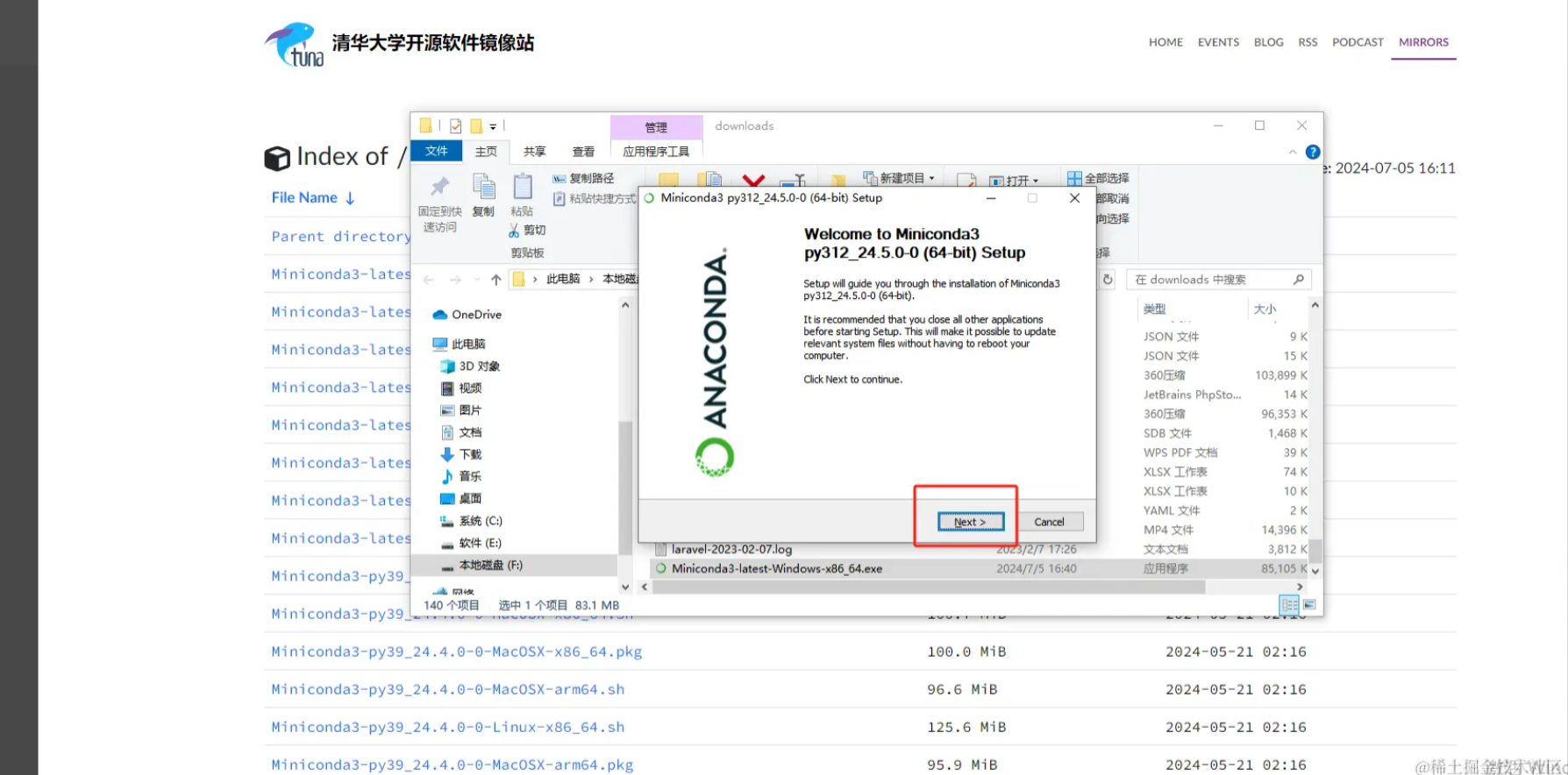Open recent locations dropdown chevron
This screenshot has width=1568, height=775.
pyautogui.click(x=477, y=280)
